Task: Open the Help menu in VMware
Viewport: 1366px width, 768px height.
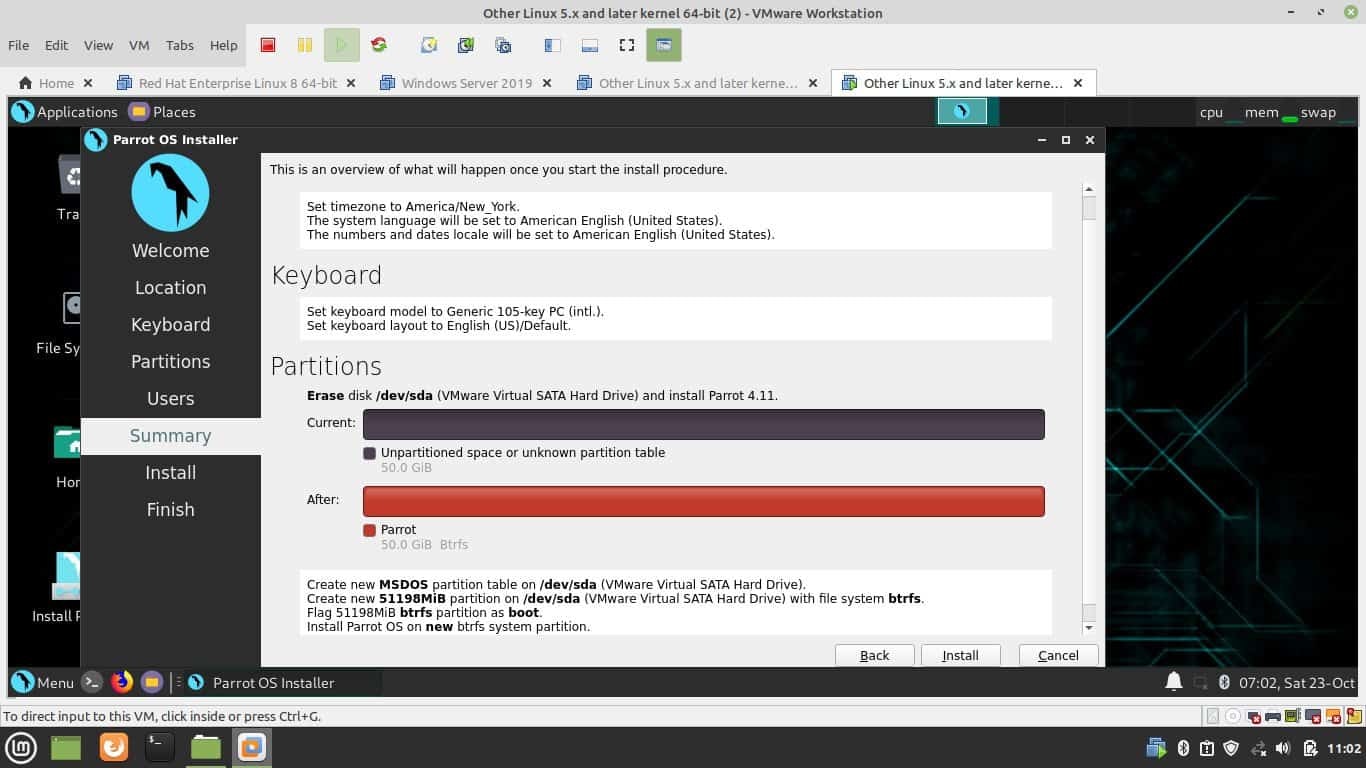Action: click(224, 45)
